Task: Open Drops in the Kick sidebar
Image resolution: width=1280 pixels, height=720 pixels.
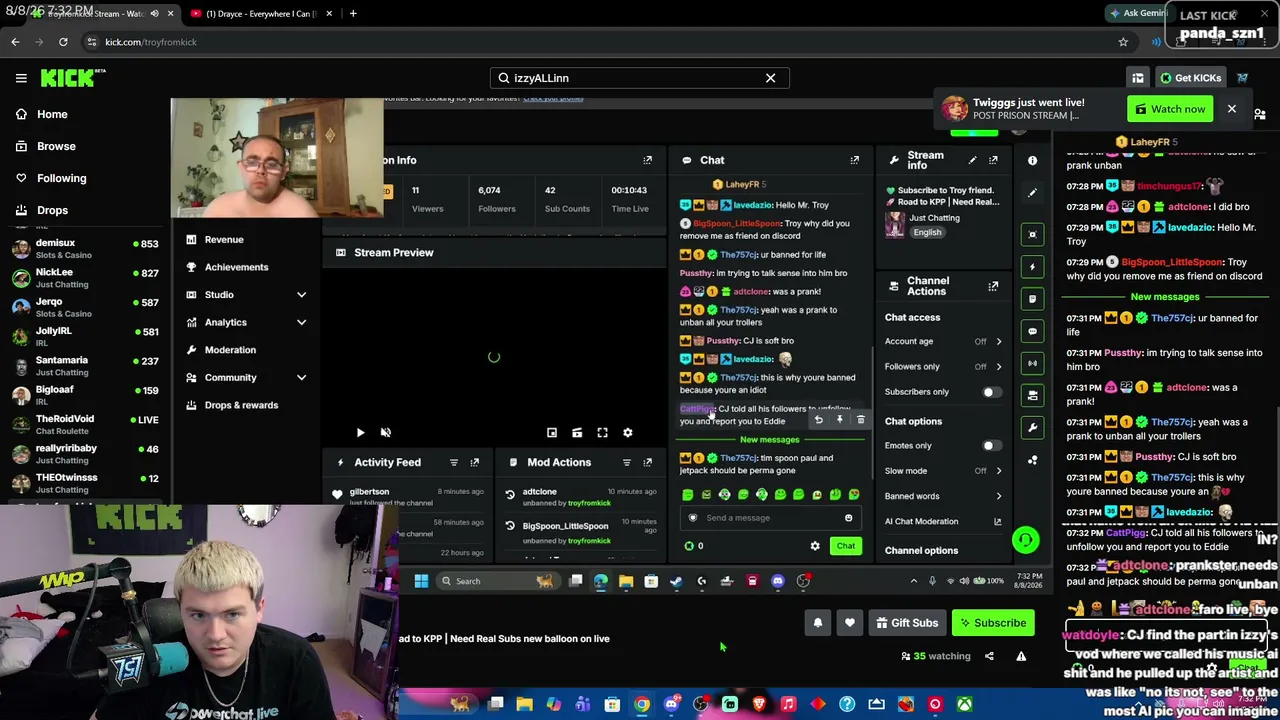Action: click(52, 210)
